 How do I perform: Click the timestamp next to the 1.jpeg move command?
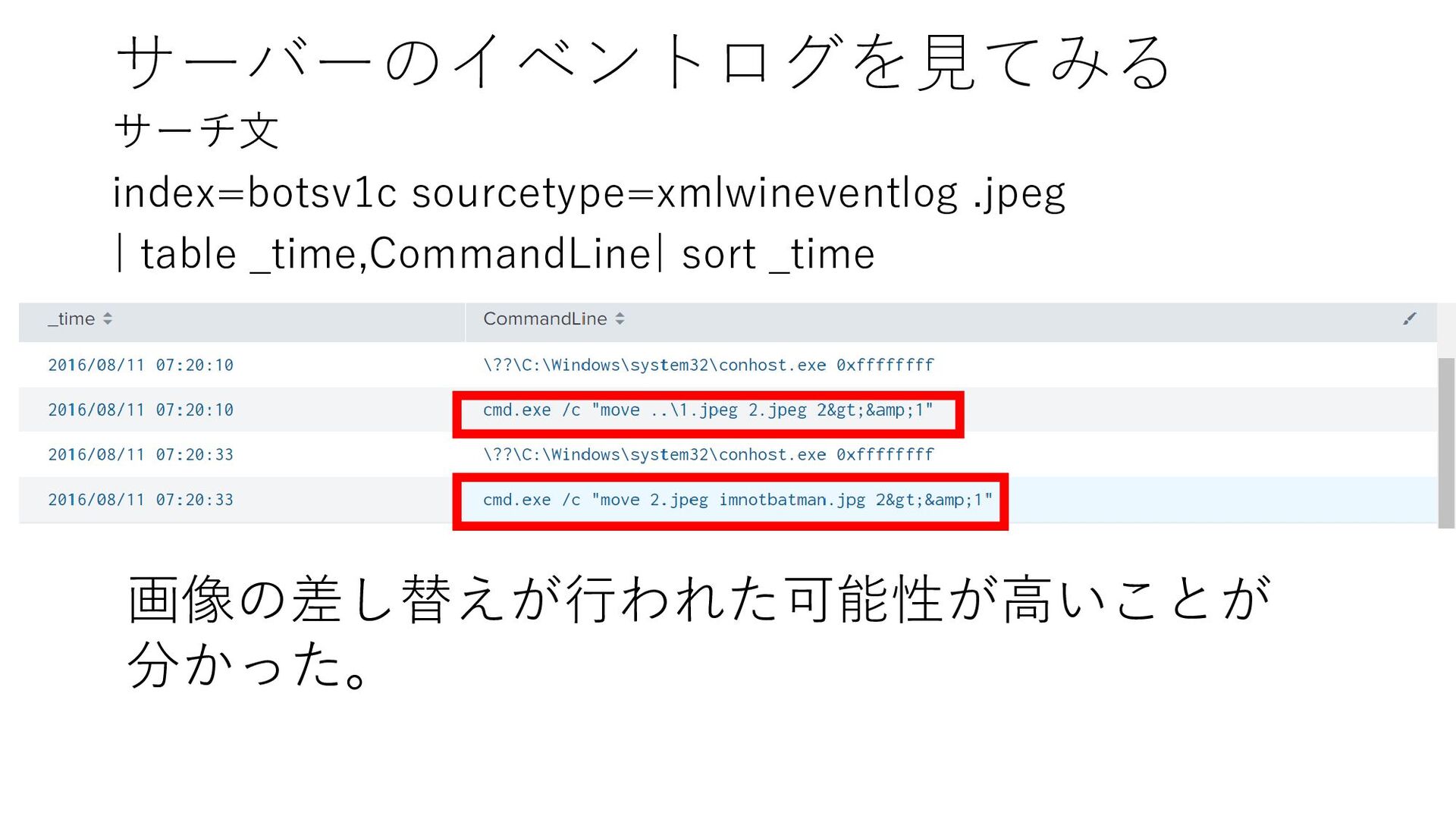[140, 410]
